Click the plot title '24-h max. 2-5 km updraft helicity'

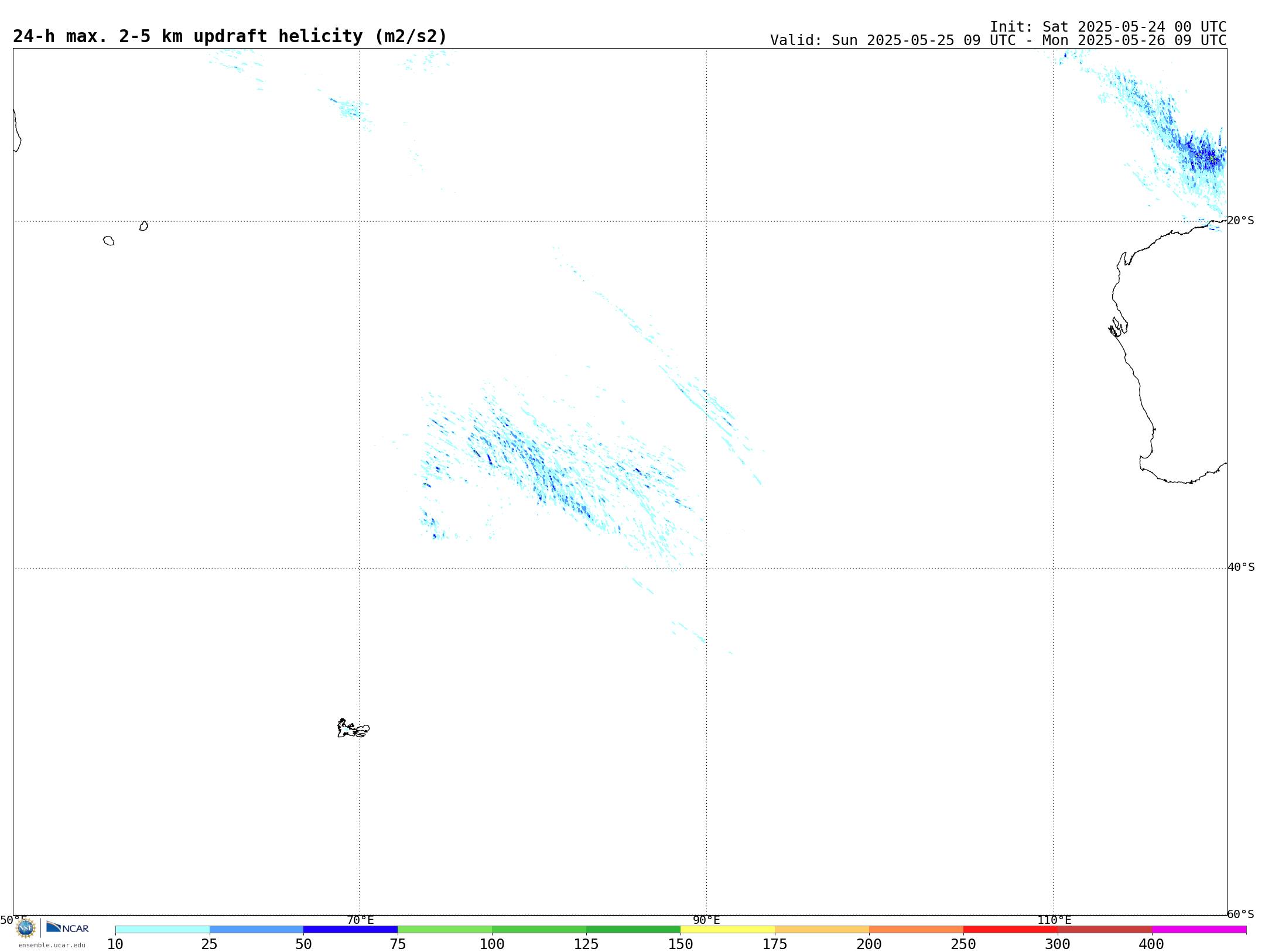[x=230, y=36]
